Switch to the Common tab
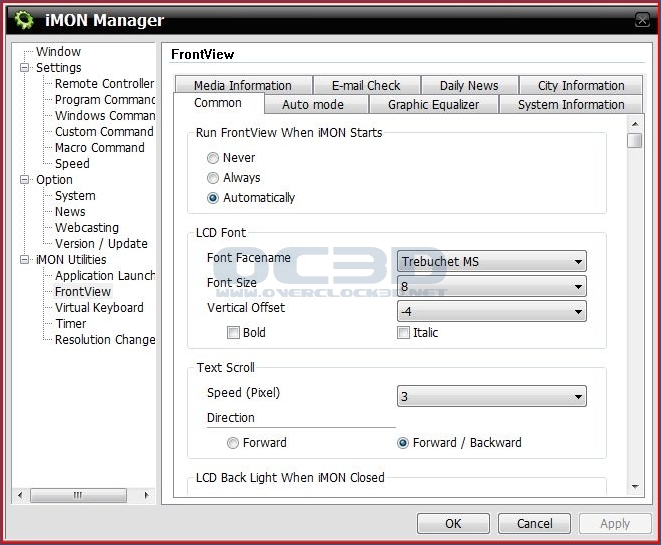661x545 pixels. point(218,103)
